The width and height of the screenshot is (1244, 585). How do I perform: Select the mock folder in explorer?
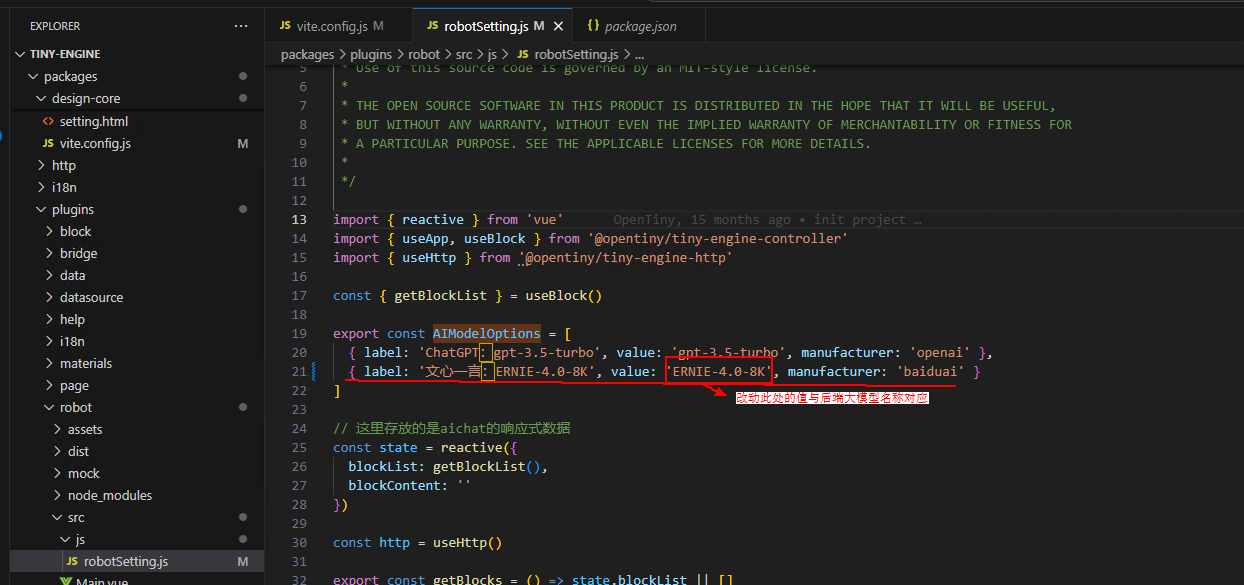coord(83,473)
